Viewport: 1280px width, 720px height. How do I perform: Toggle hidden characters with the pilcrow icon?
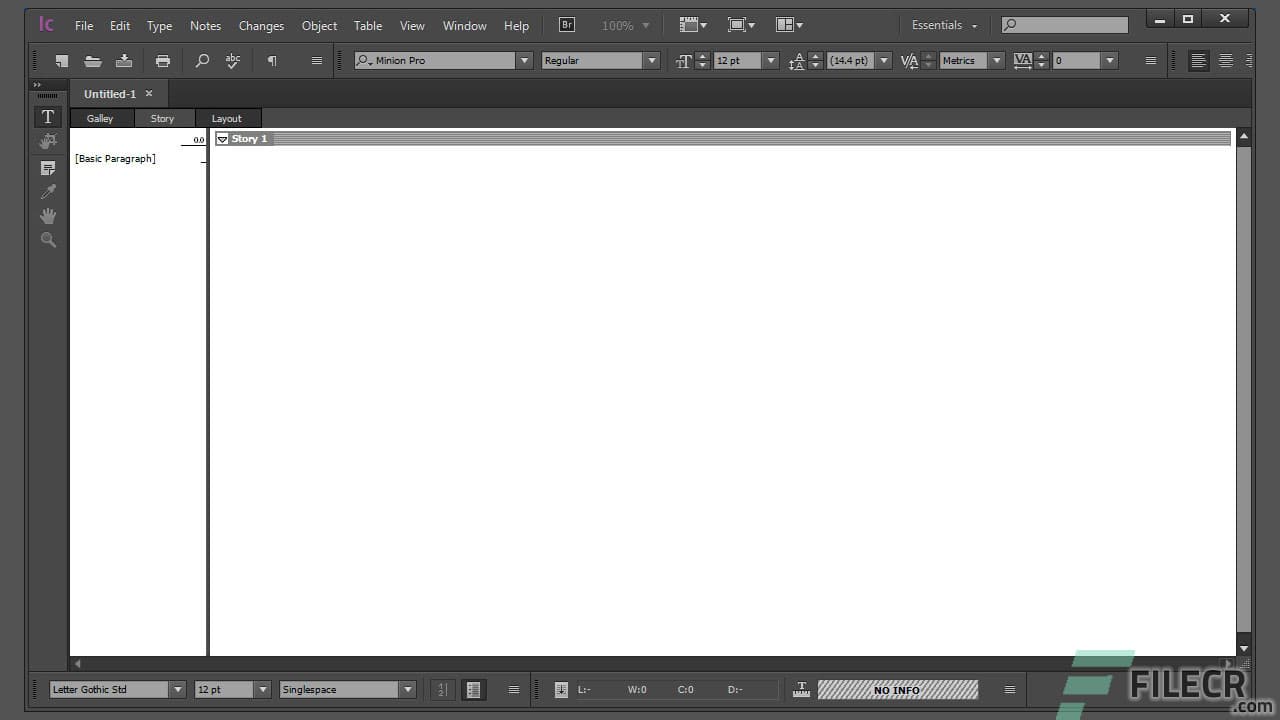coord(271,61)
